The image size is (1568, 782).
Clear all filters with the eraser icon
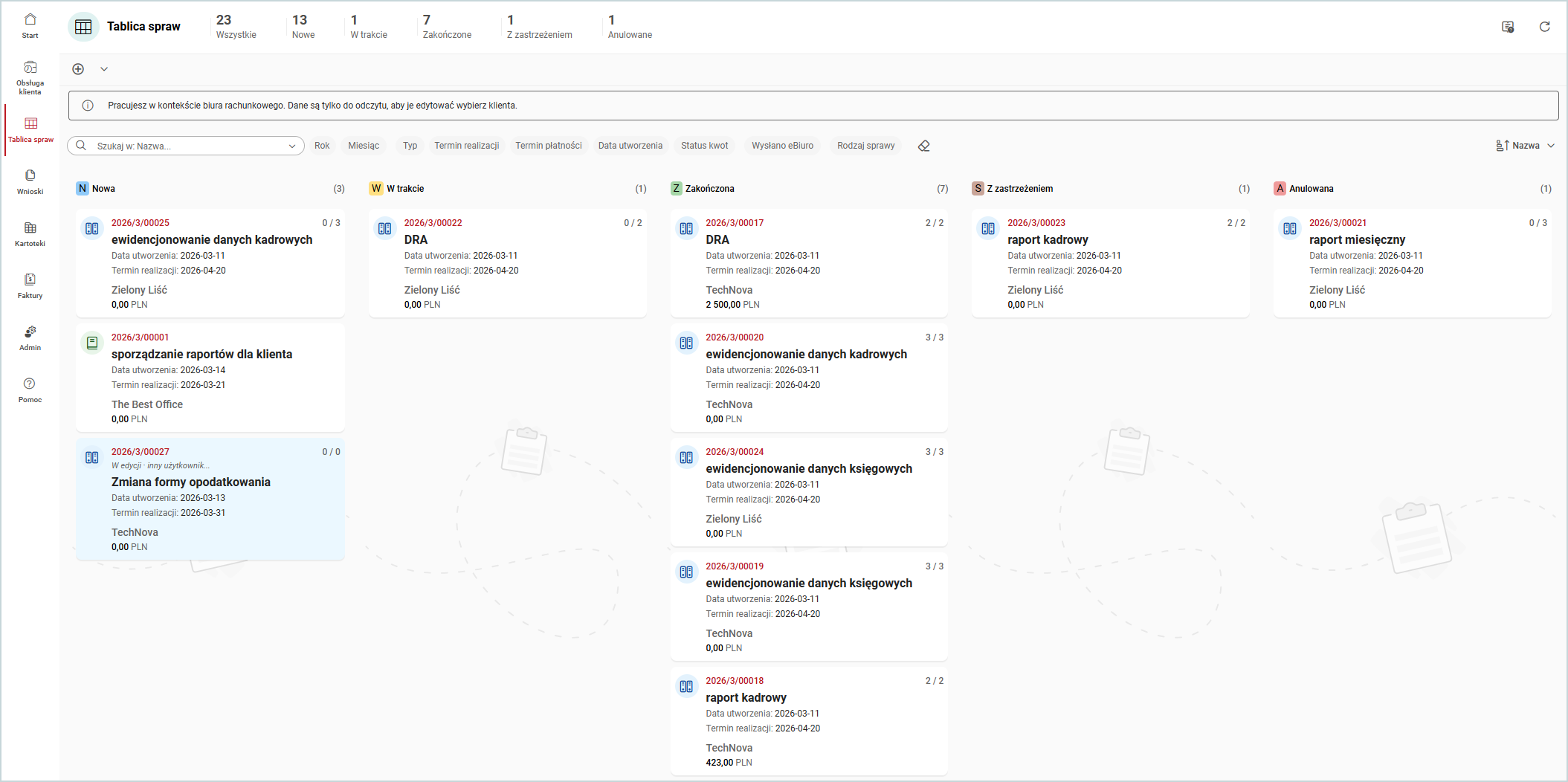click(923, 146)
